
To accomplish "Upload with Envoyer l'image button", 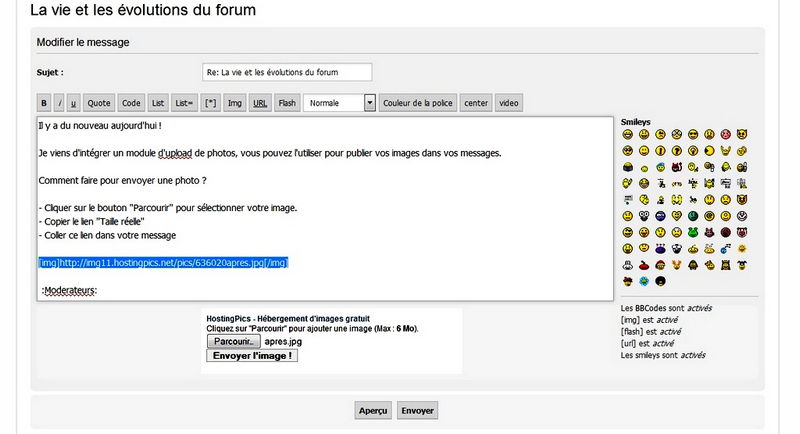I will (x=252, y=355).
